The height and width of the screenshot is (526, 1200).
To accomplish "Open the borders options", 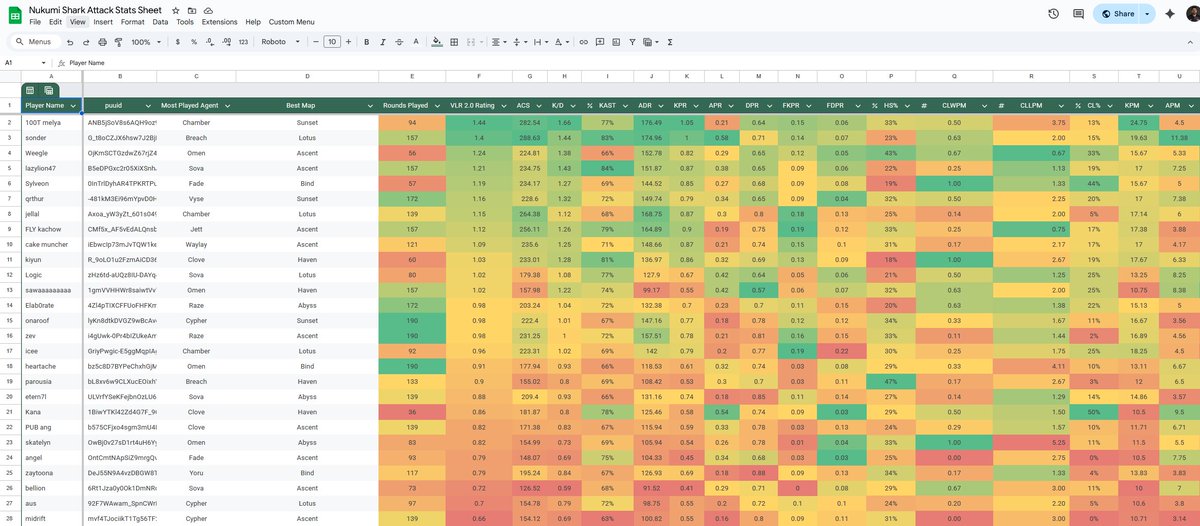I will [x=454, y=42].
